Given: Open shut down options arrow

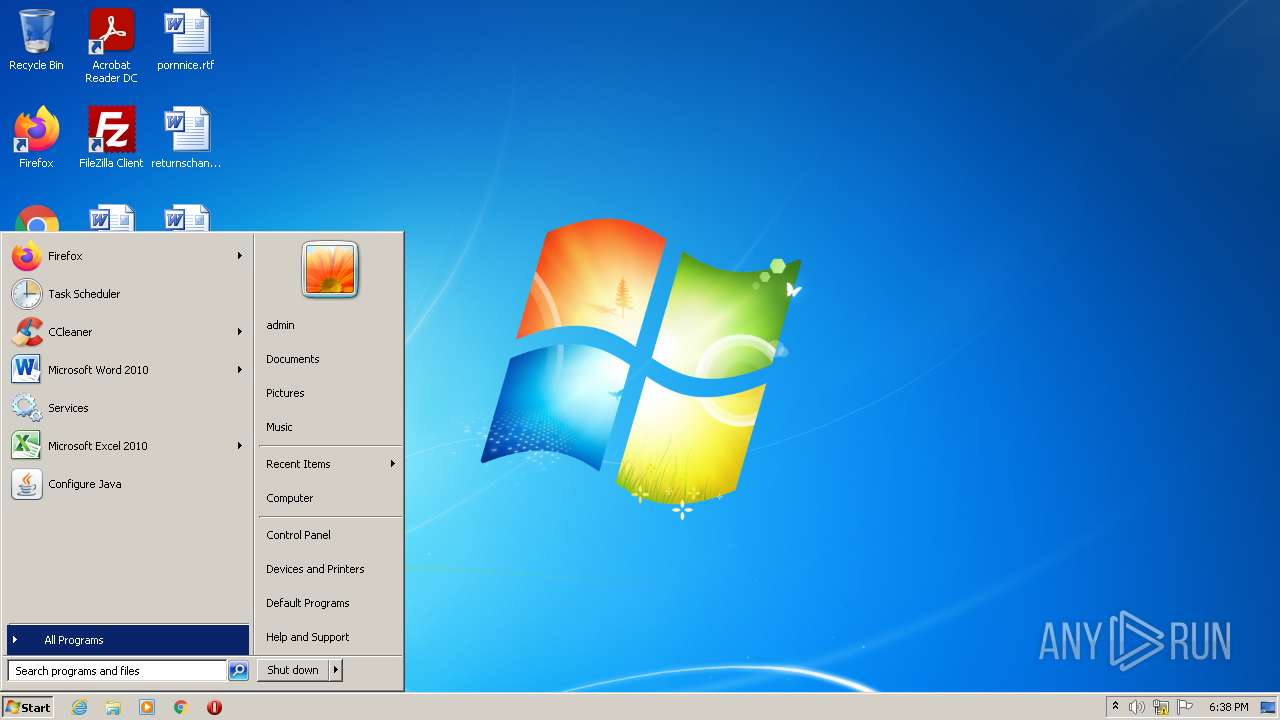Looking at the screenshot, I should click(x=336, y=670).
